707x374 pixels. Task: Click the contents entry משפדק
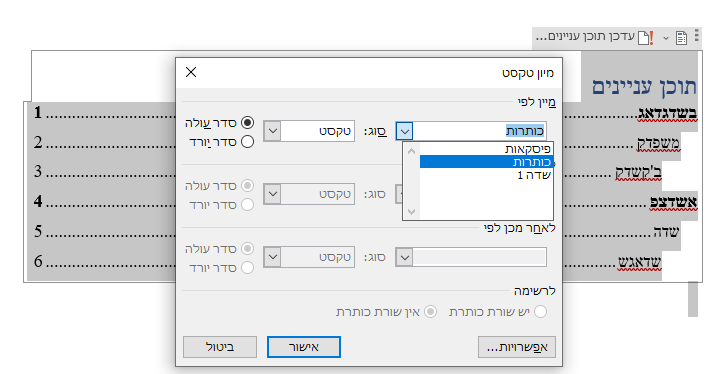tap(658, 143)
